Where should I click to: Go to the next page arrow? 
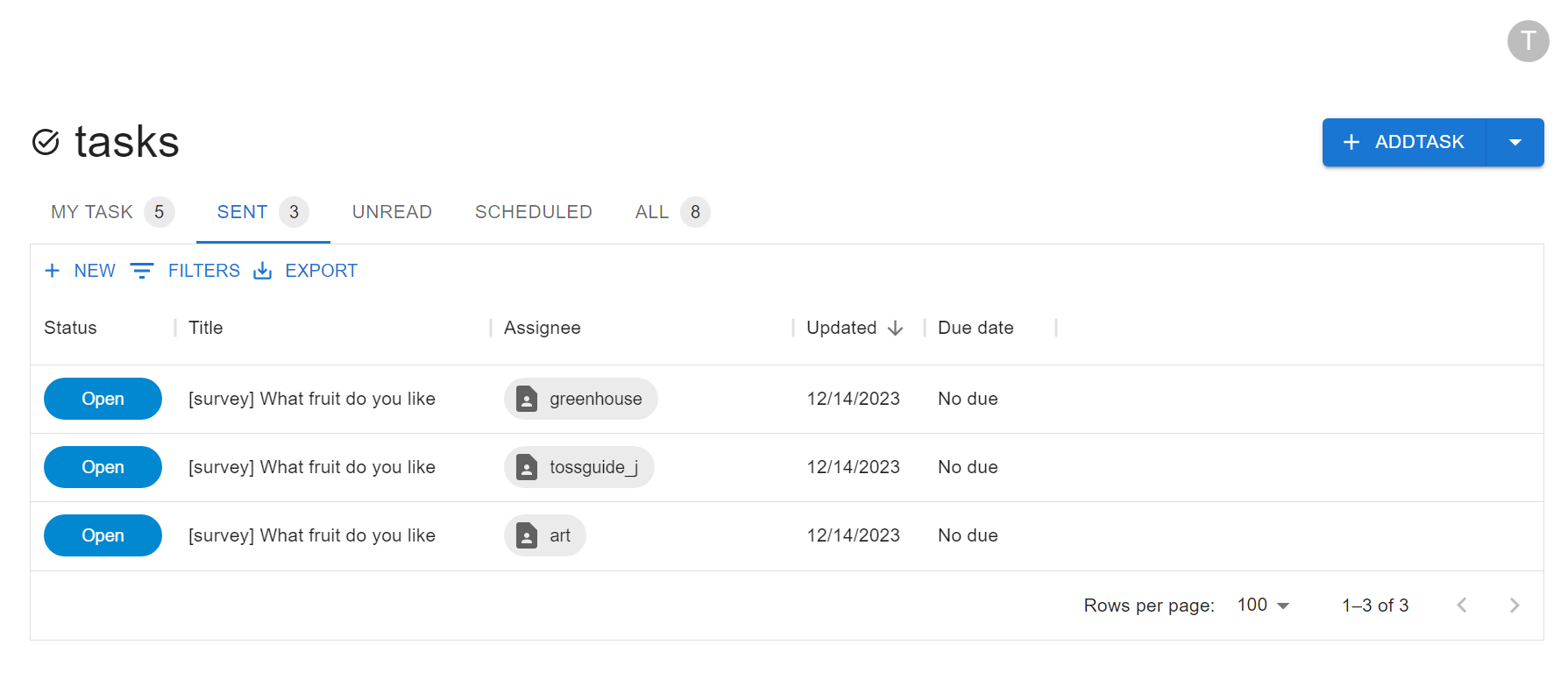click(1514, 606)
